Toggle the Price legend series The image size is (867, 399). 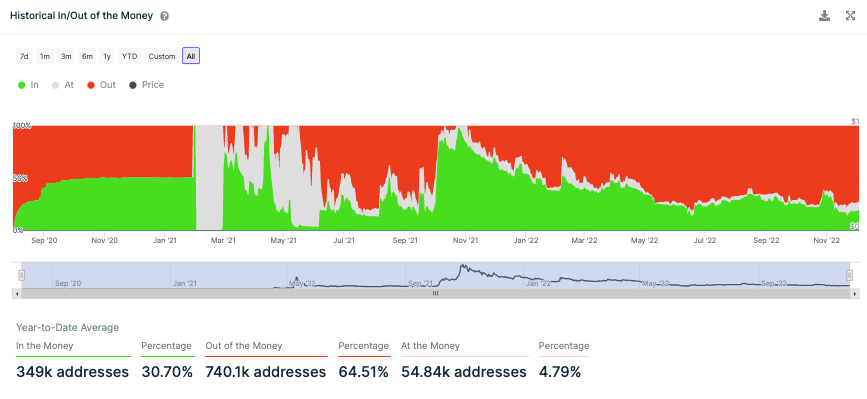point(147,85)
